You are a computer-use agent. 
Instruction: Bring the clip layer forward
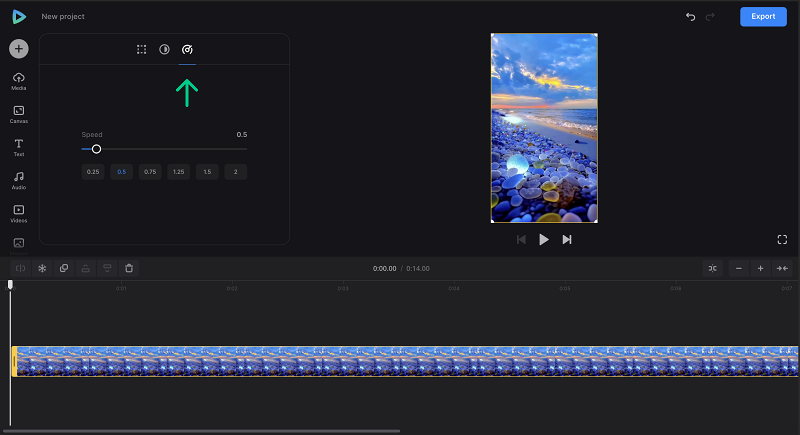86,268
